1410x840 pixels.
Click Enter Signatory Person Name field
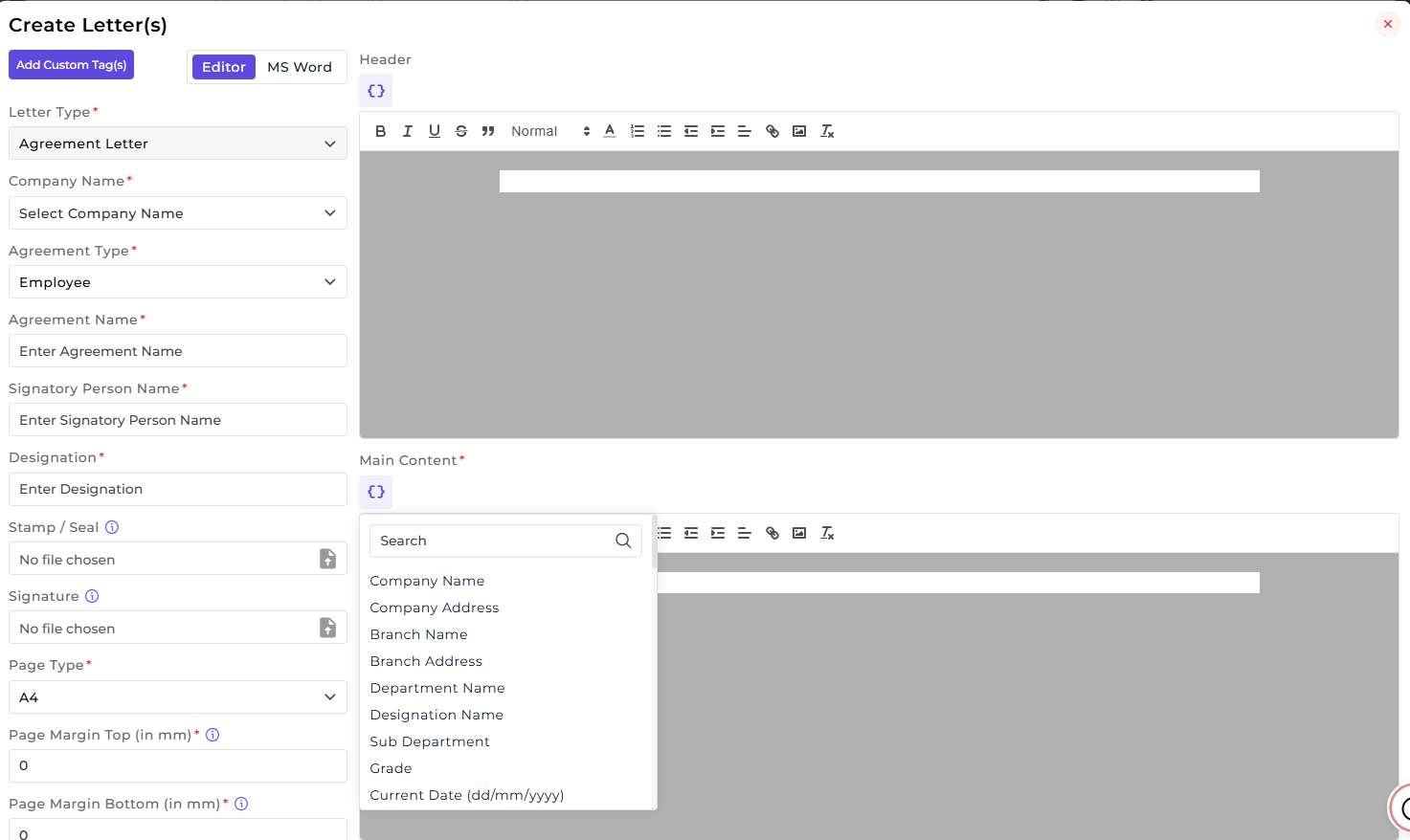(178, 420)
